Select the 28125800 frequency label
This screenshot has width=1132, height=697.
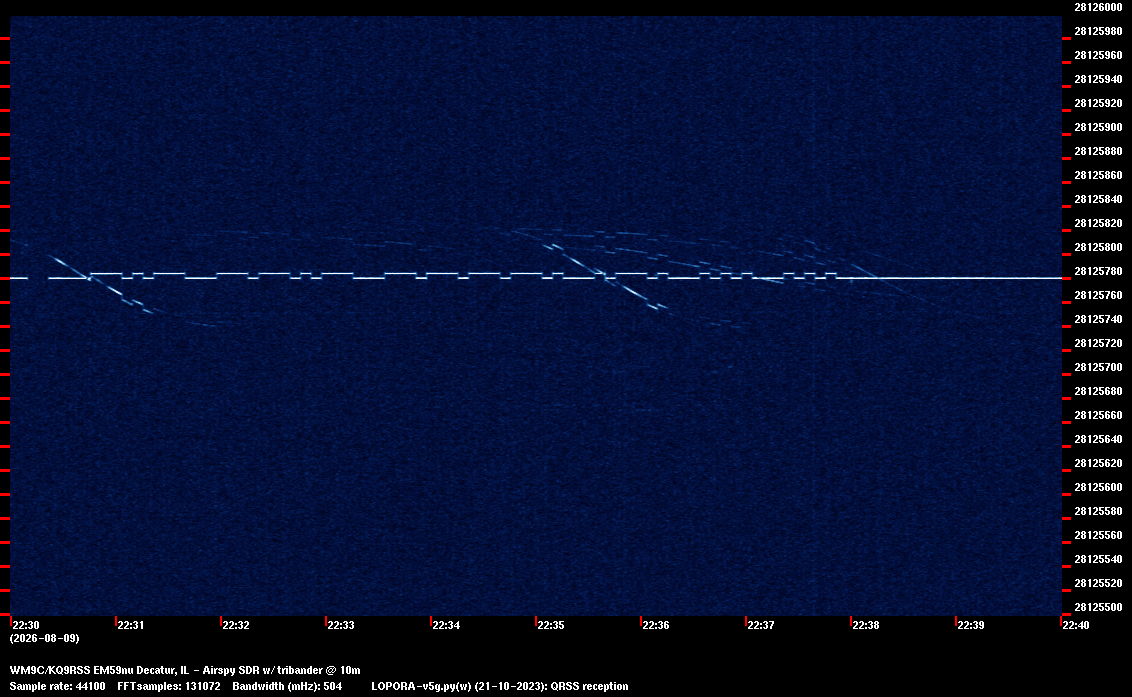pos(1098,247)
